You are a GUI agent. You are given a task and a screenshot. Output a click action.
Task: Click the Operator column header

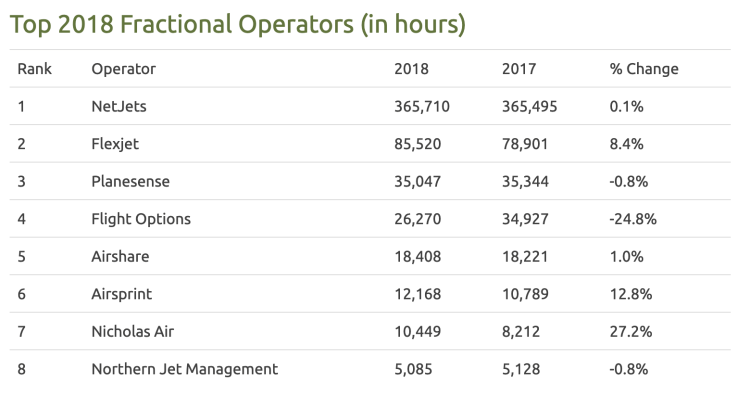(123, 69)
